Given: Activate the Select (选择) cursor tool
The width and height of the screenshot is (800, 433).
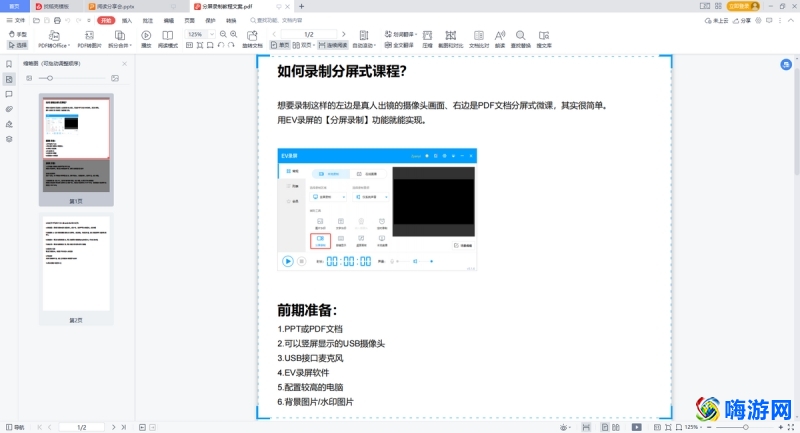Looking at the screenshot, I should 18,45.
